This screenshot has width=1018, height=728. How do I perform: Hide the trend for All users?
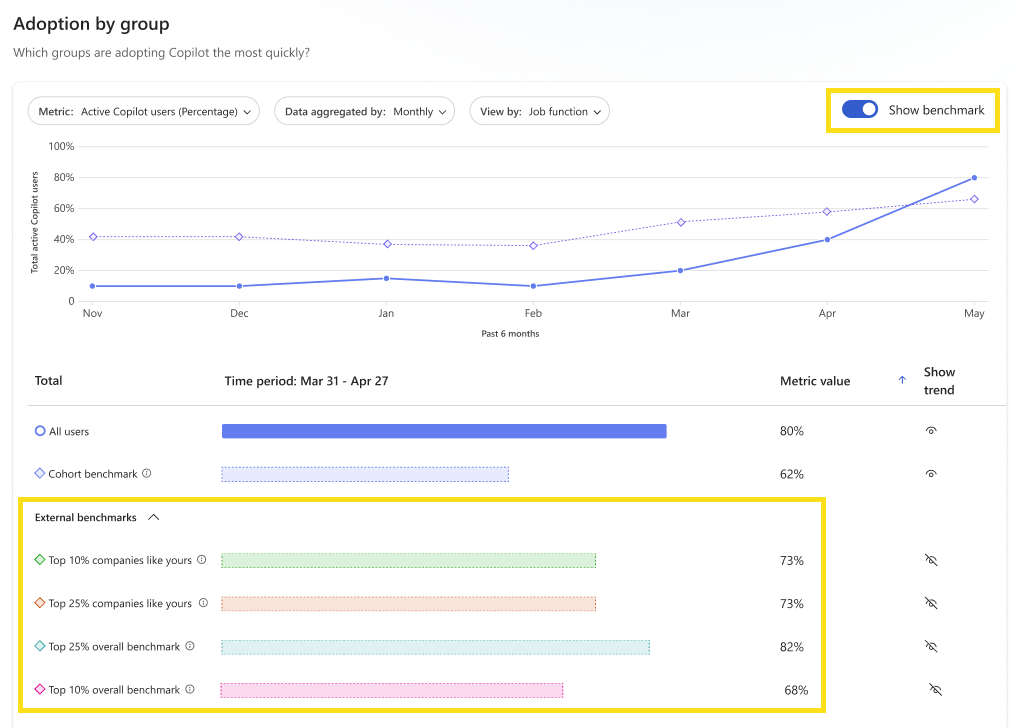(931, 430)
